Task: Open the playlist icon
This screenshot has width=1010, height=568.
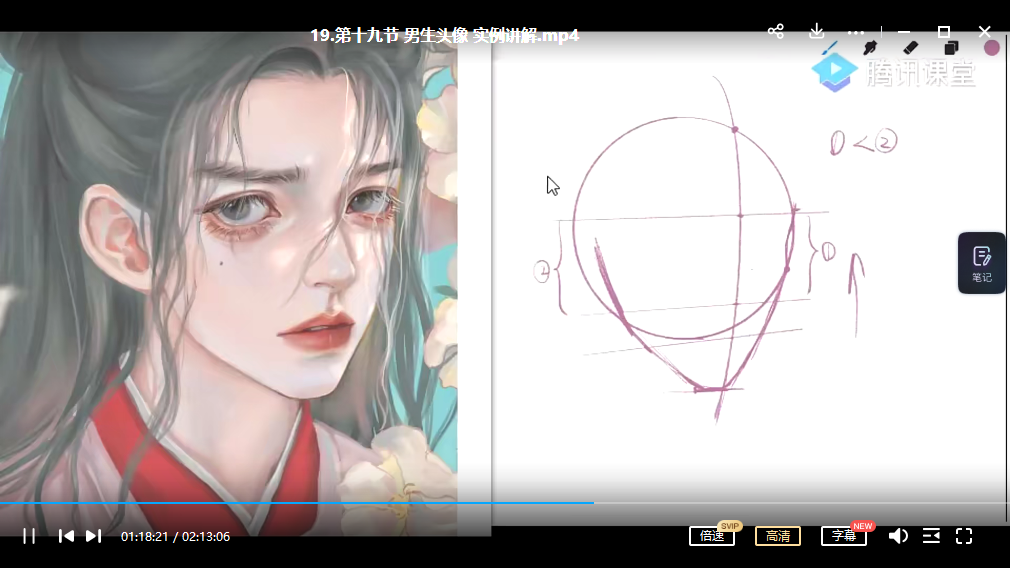Action: pos(931,536)
